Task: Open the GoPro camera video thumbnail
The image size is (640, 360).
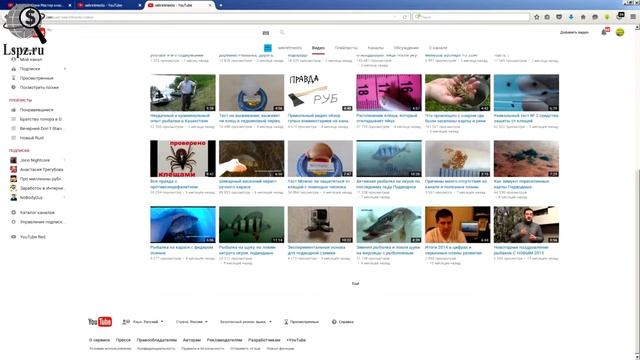Action: pos(320,224)
